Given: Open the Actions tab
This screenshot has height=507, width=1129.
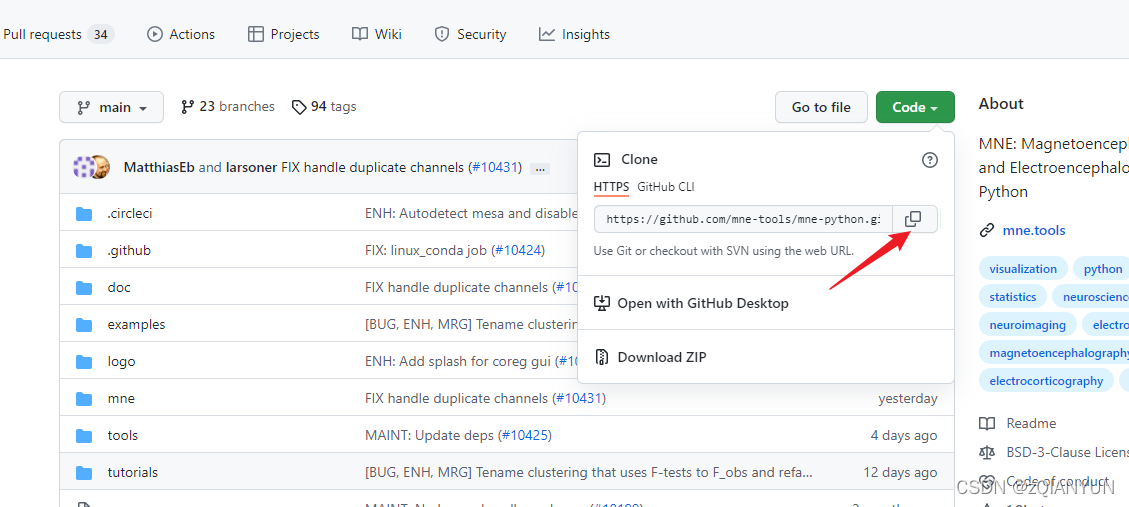Looking at the screenshot, I should pyautogui.click(x=181, y=34).
